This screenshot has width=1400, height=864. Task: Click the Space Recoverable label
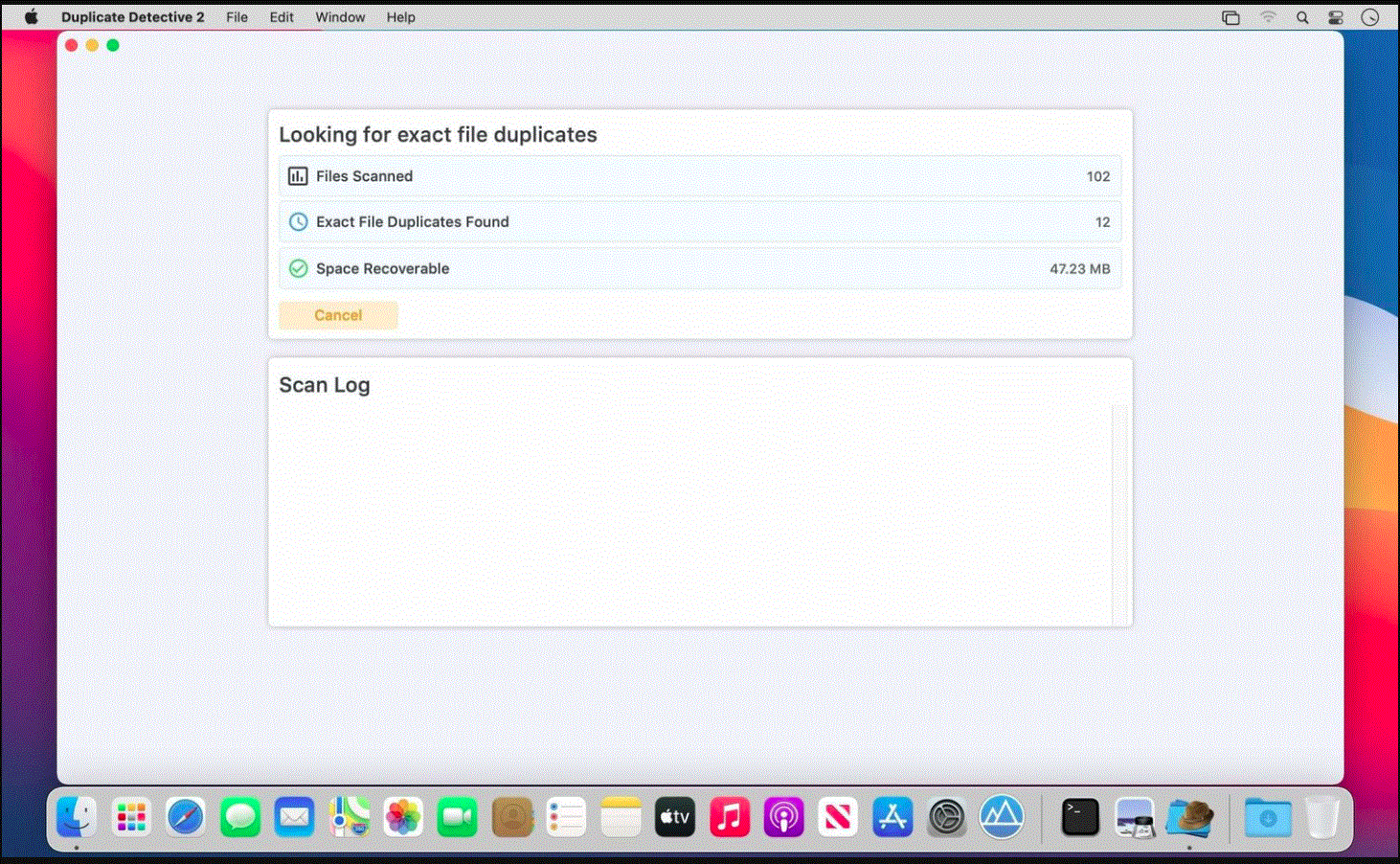tap(382, 269)
